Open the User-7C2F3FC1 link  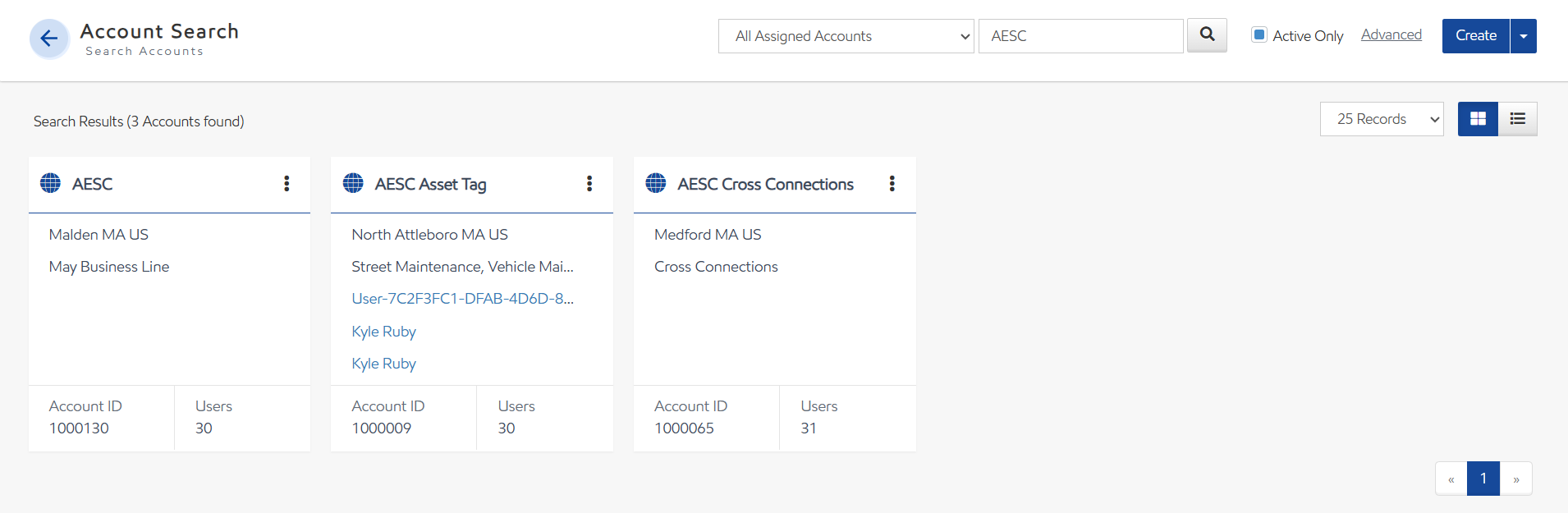click(x=462, y=299)
